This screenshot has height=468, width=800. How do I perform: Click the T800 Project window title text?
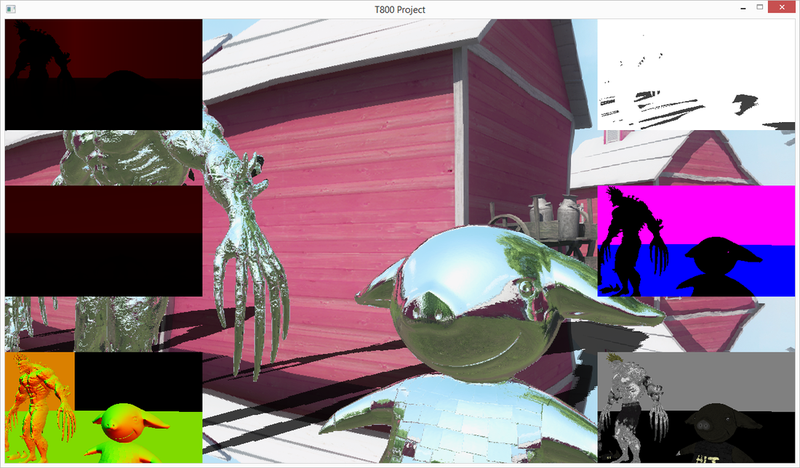(399, 9)
